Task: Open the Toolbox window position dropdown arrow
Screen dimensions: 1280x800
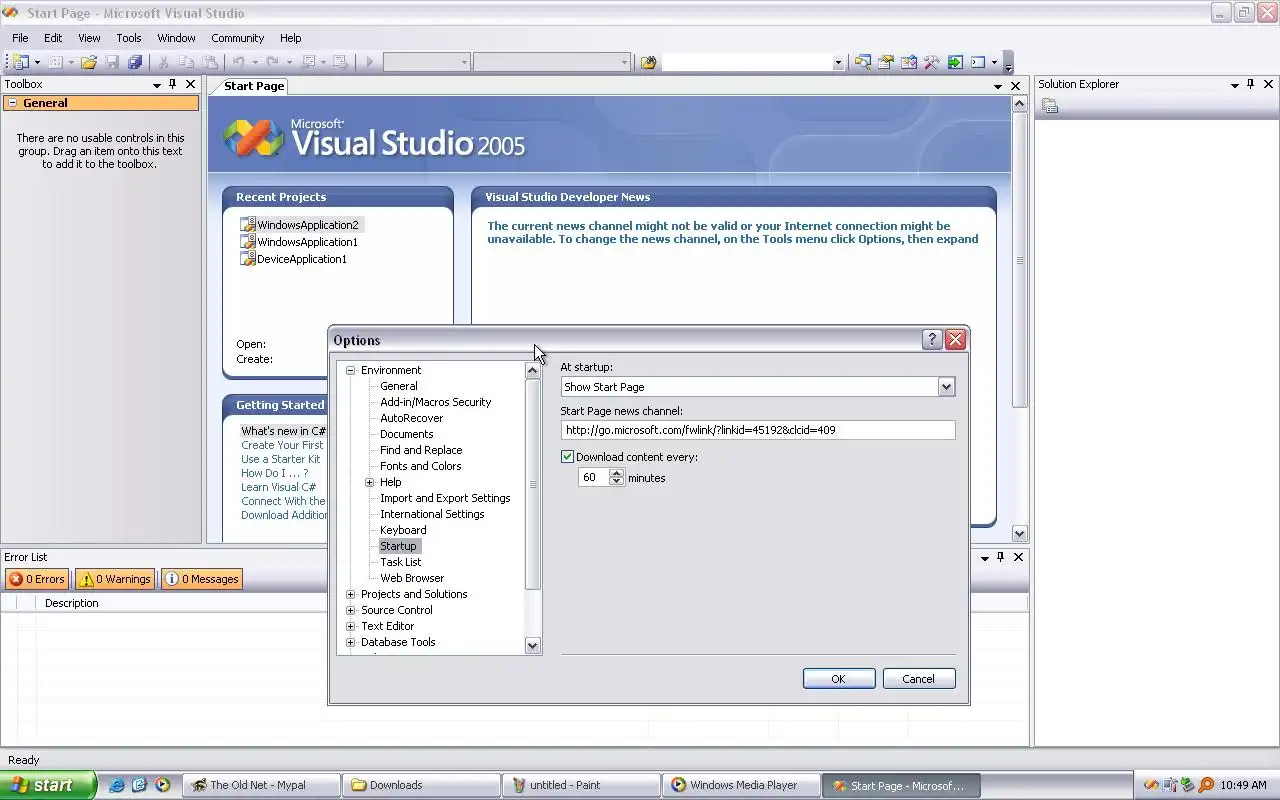Action: [x=156, y=85]
